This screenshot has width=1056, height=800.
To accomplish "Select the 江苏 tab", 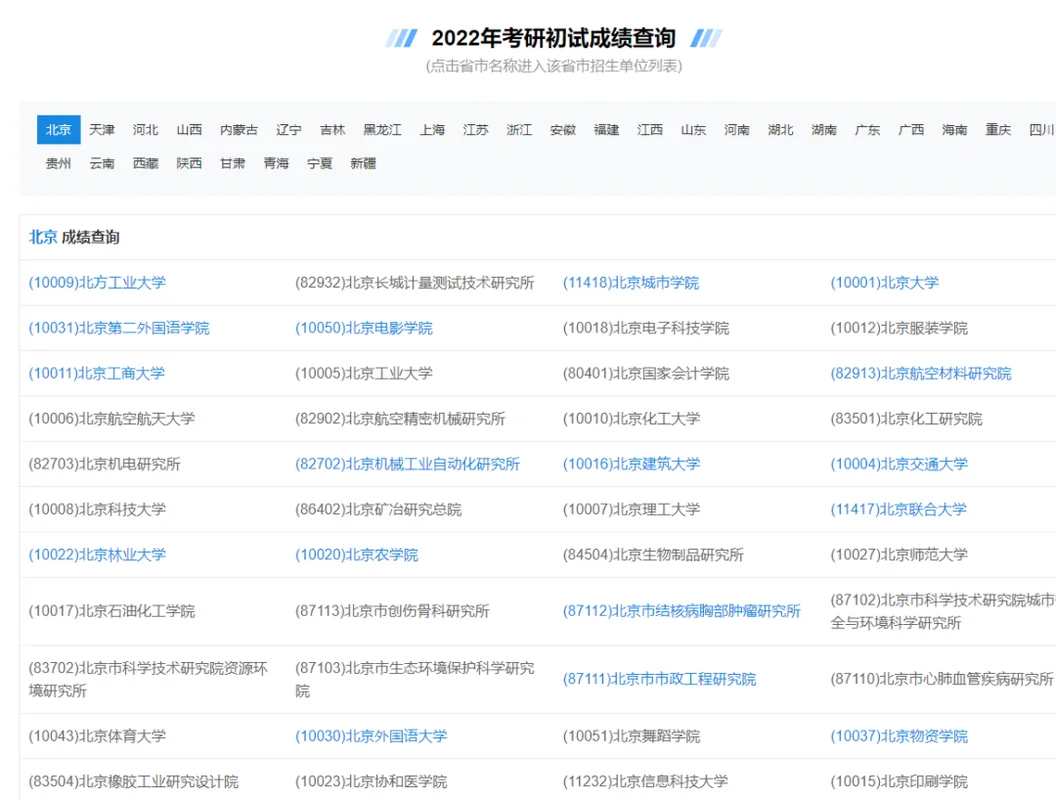I will coord(475,129).
